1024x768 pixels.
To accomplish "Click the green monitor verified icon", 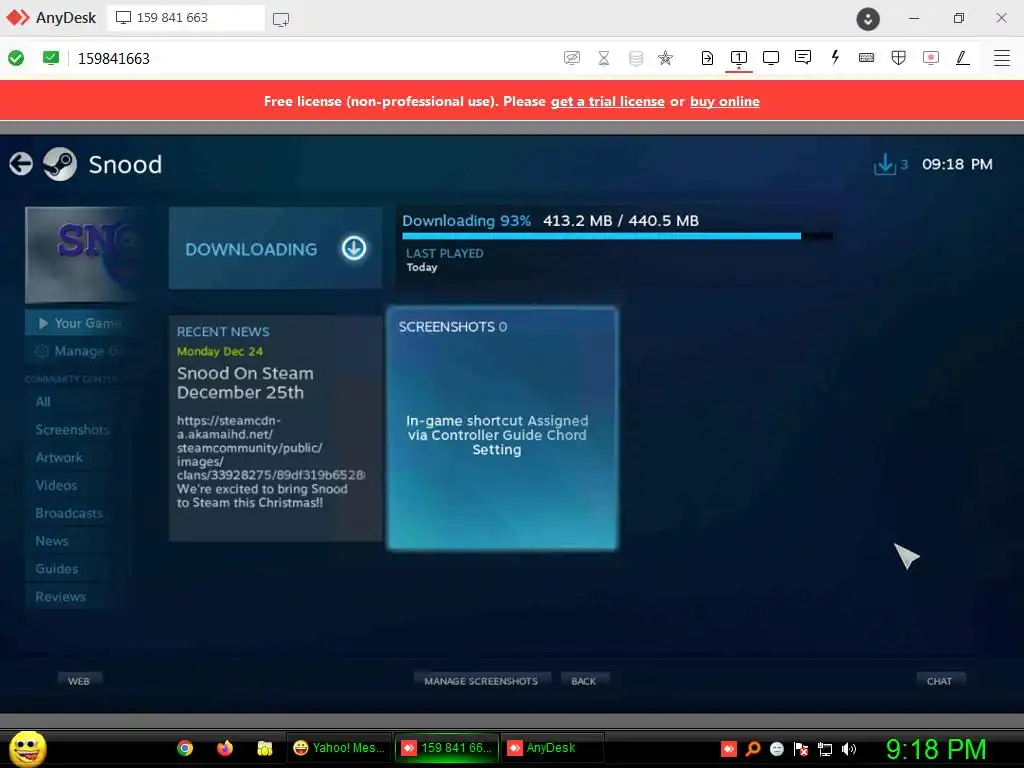I will (x=50, y=58).
